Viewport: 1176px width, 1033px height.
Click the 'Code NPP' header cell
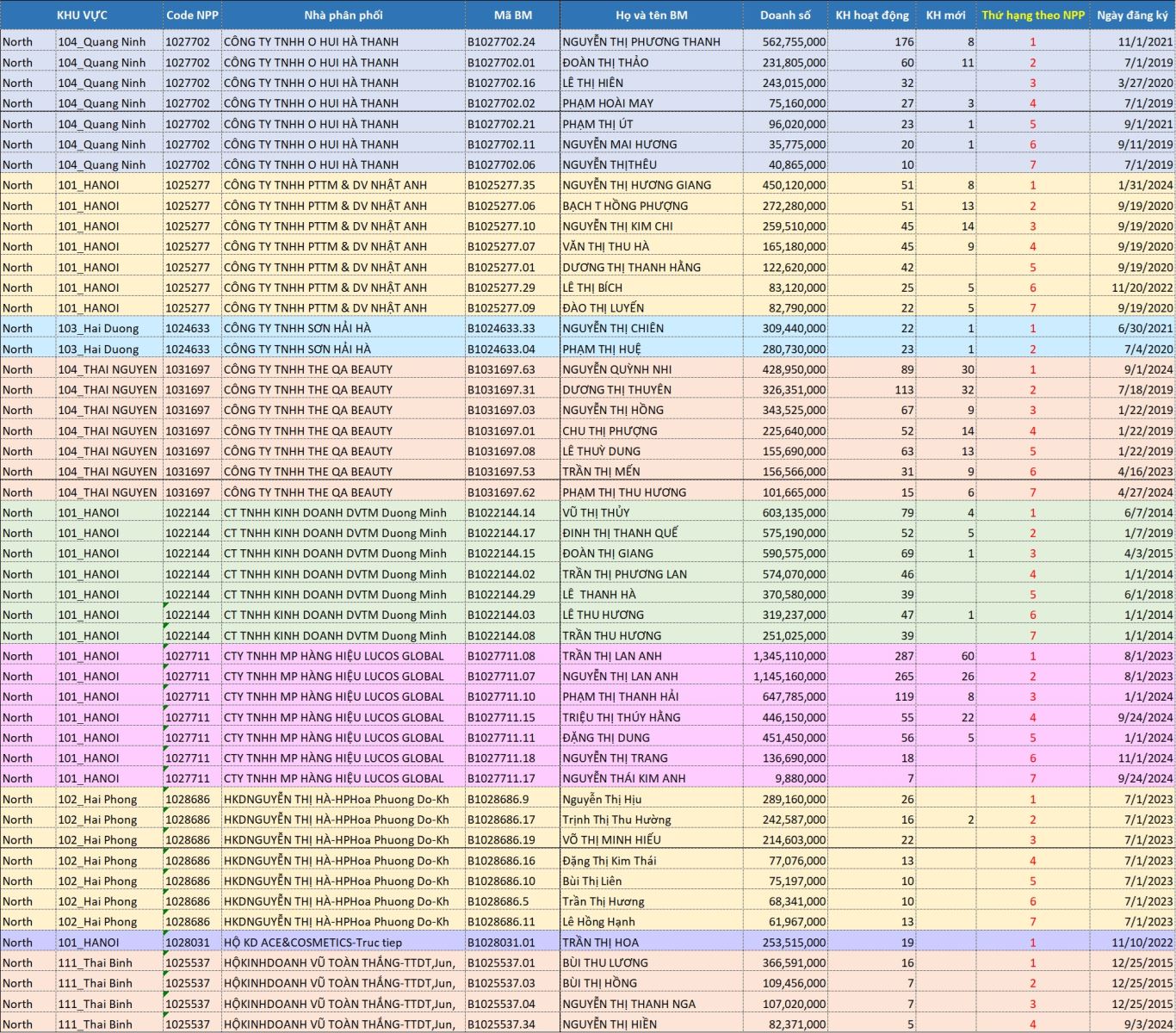click(192, 15)
